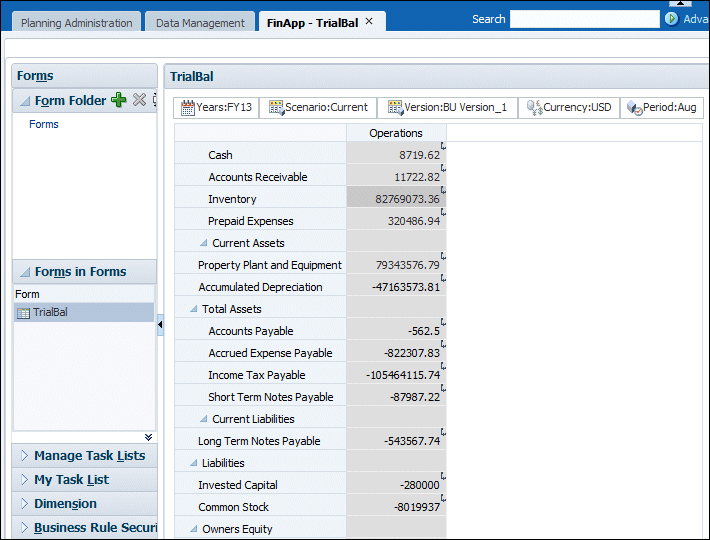Image resolution: width=710 pixels, height=540 pixels.
Task: Click the Operations column header
Action: (396, 133)
